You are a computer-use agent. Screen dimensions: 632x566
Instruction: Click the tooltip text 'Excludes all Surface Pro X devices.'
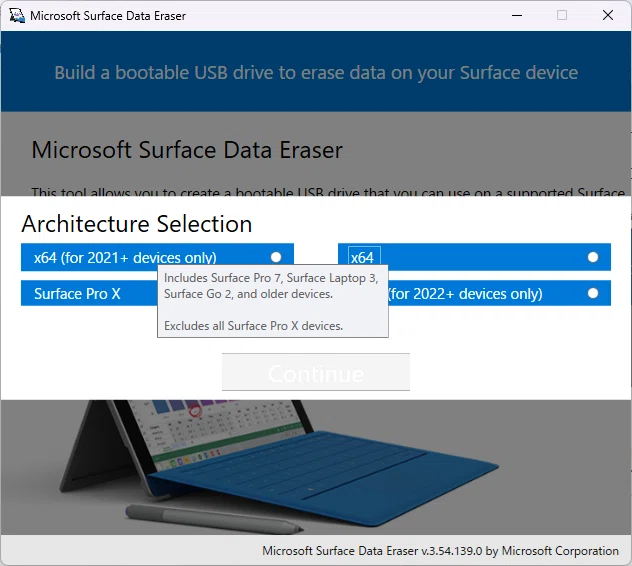(253, 326)
